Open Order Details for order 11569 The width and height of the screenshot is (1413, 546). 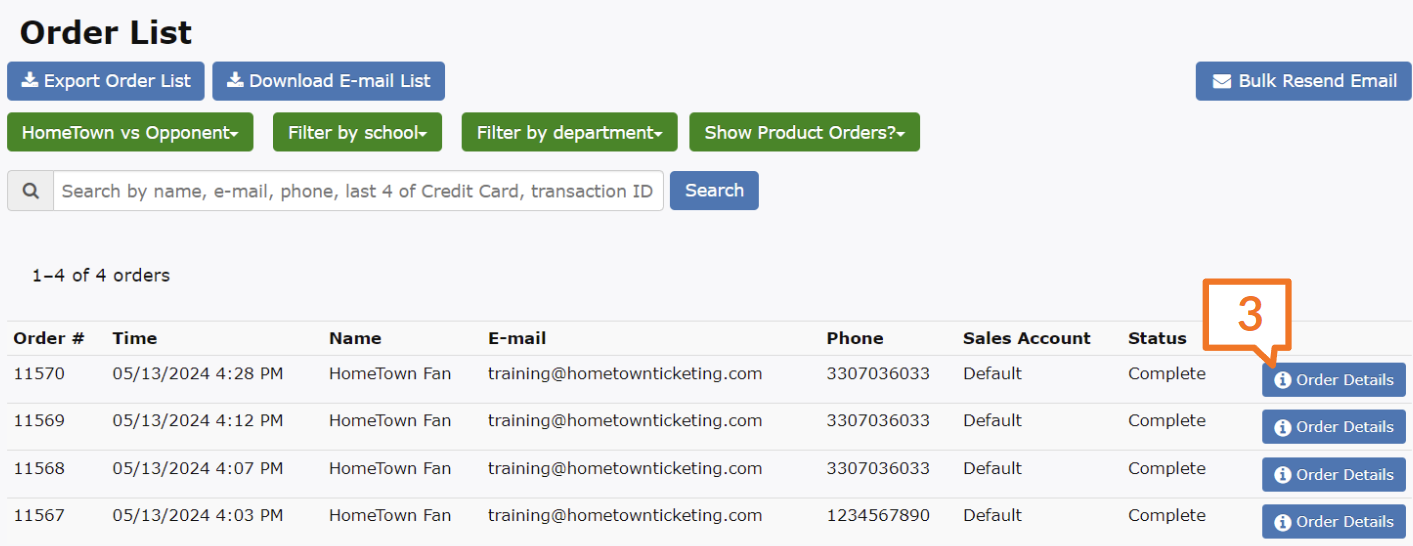tap(1334, 427)
